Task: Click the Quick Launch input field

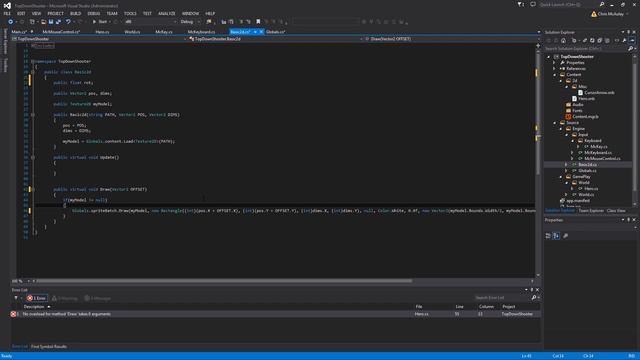Action: coord(568,4)
